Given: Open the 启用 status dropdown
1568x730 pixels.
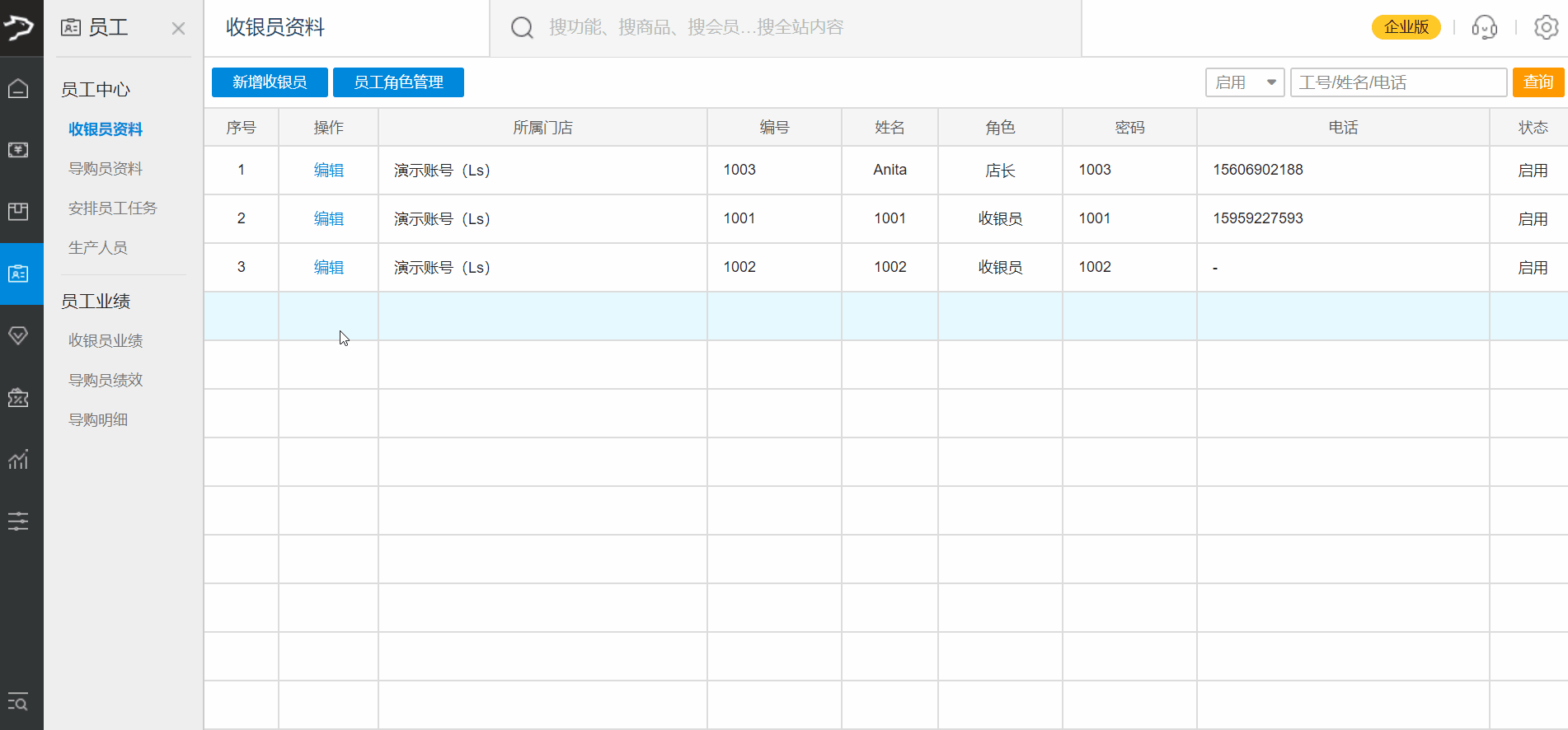Looking at the screenshot, I should pyautogui.click(x=1245, y=82).
